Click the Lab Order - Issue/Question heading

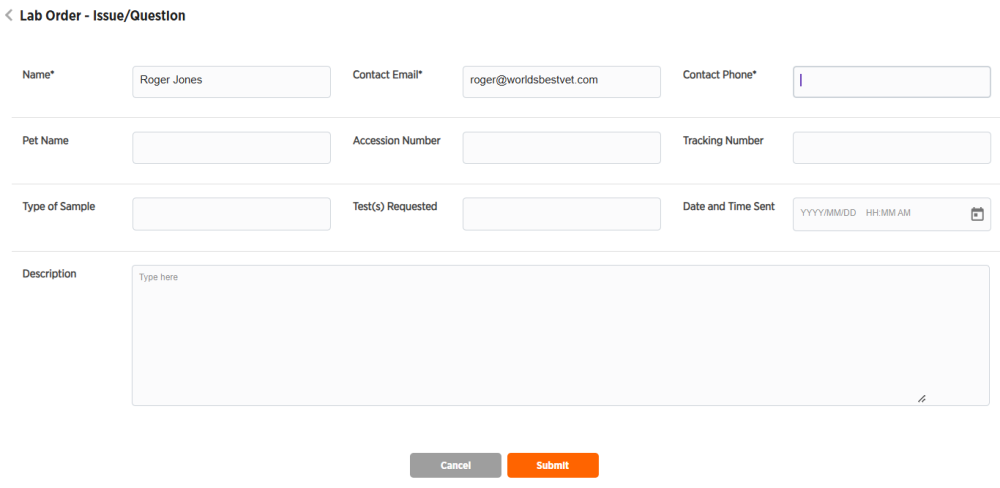point(103,16)
